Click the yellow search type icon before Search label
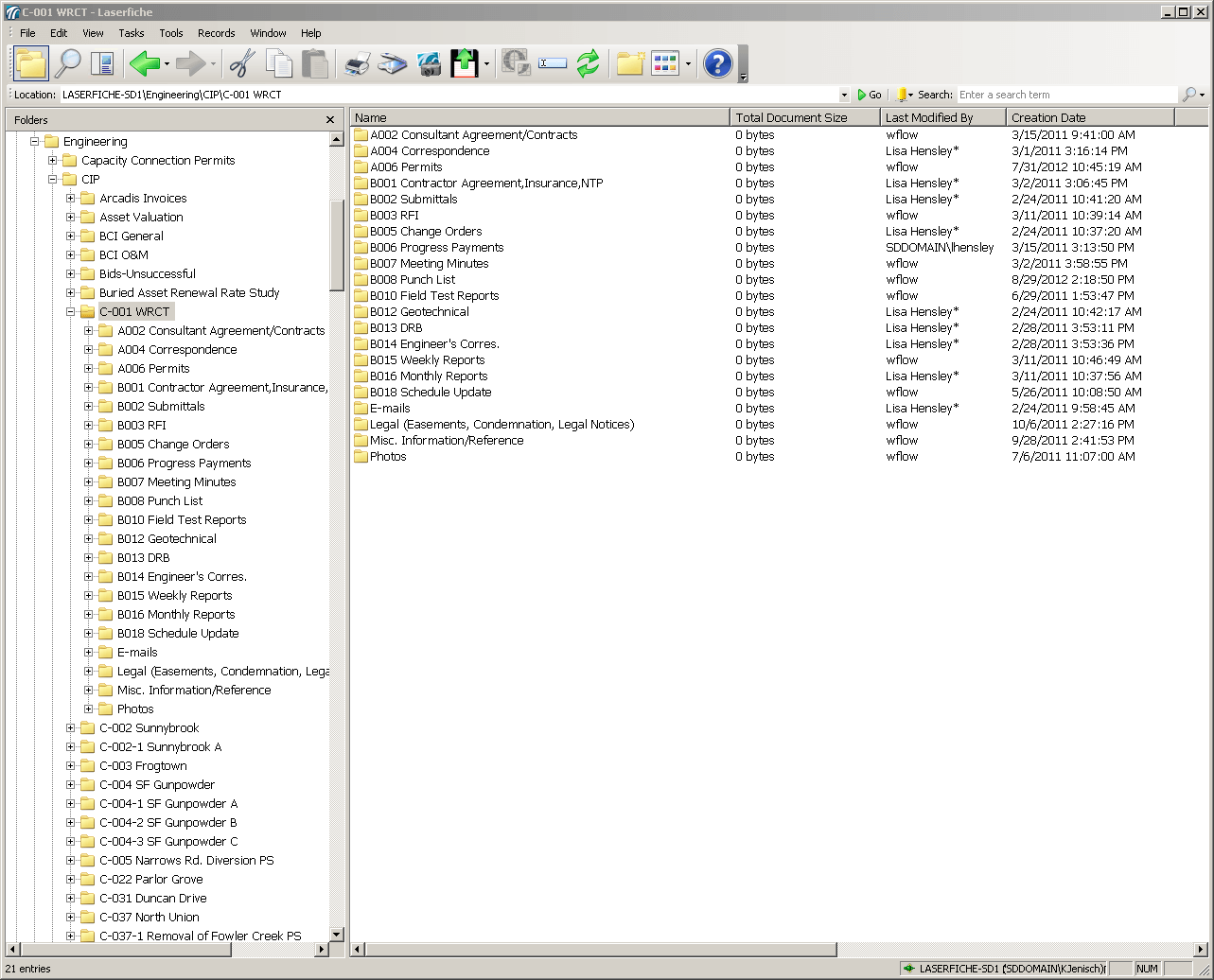The image size is (1214, 980). click(902, 95)
